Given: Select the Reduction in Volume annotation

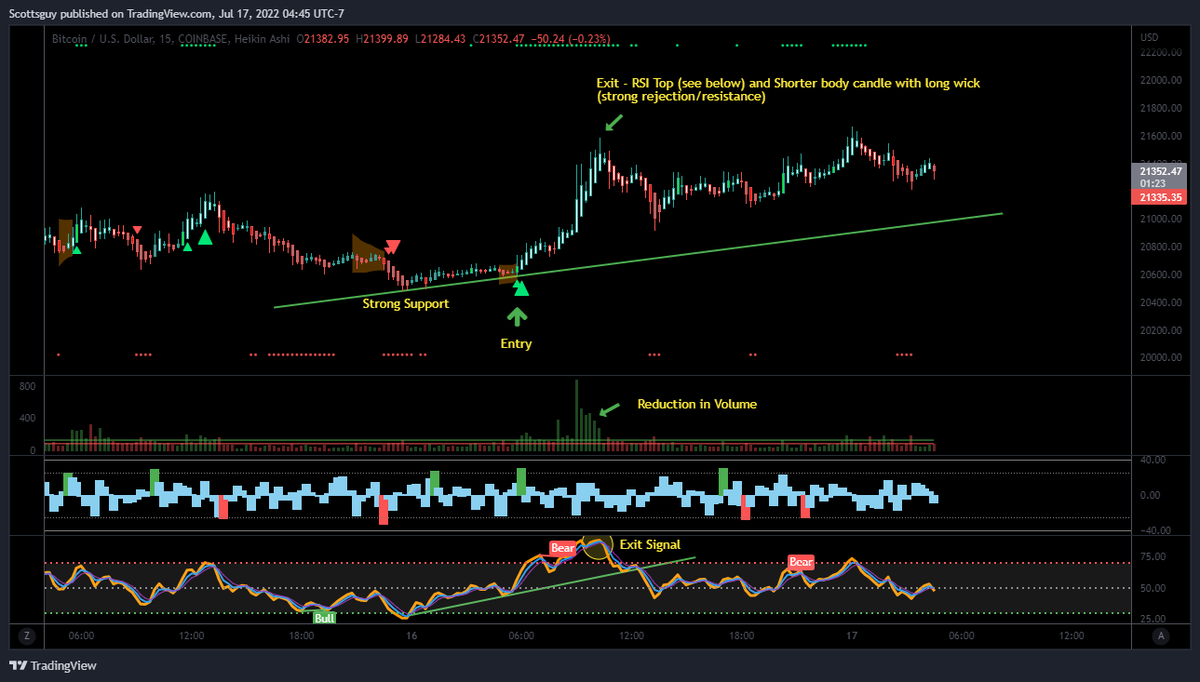Looking at the screenshot, I should click(x=697, y=404).
